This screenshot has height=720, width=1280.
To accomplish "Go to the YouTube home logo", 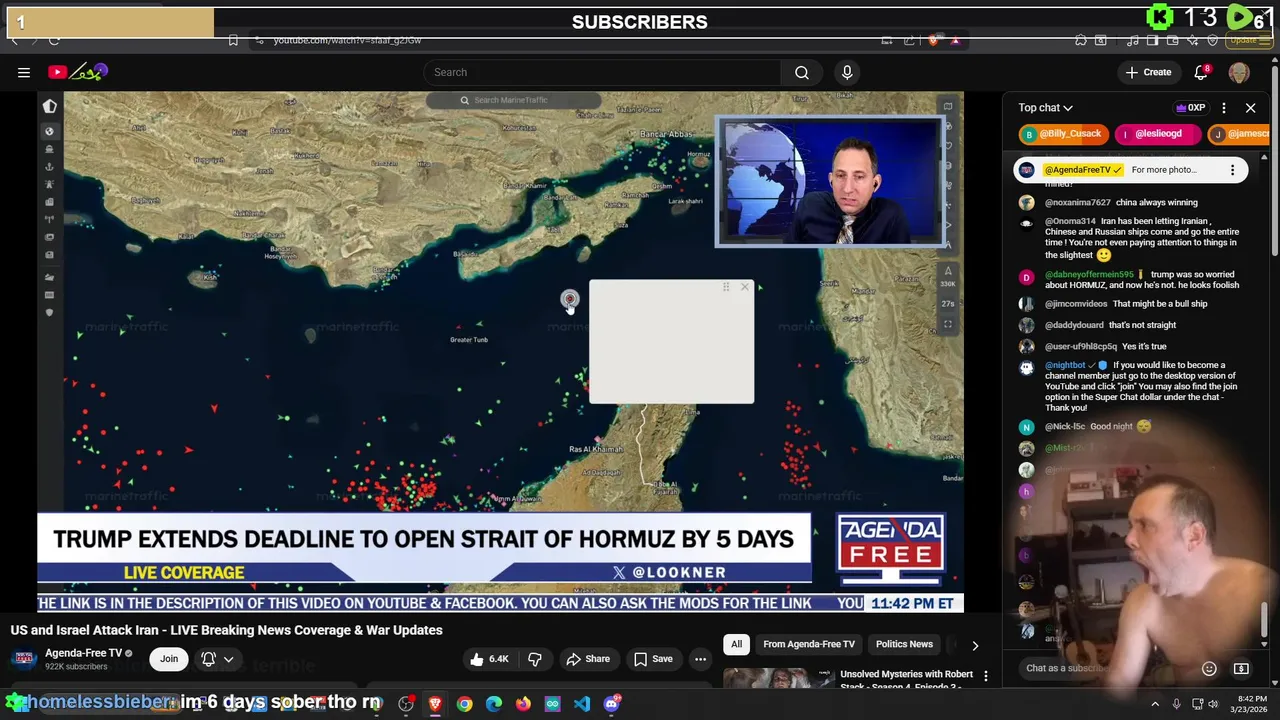I will coord(78,72).
